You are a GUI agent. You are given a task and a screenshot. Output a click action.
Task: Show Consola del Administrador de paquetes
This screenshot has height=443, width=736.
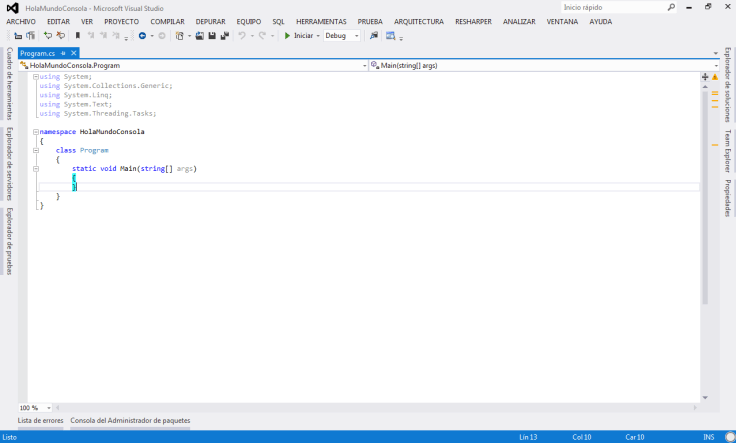click(x=130, y=421)
